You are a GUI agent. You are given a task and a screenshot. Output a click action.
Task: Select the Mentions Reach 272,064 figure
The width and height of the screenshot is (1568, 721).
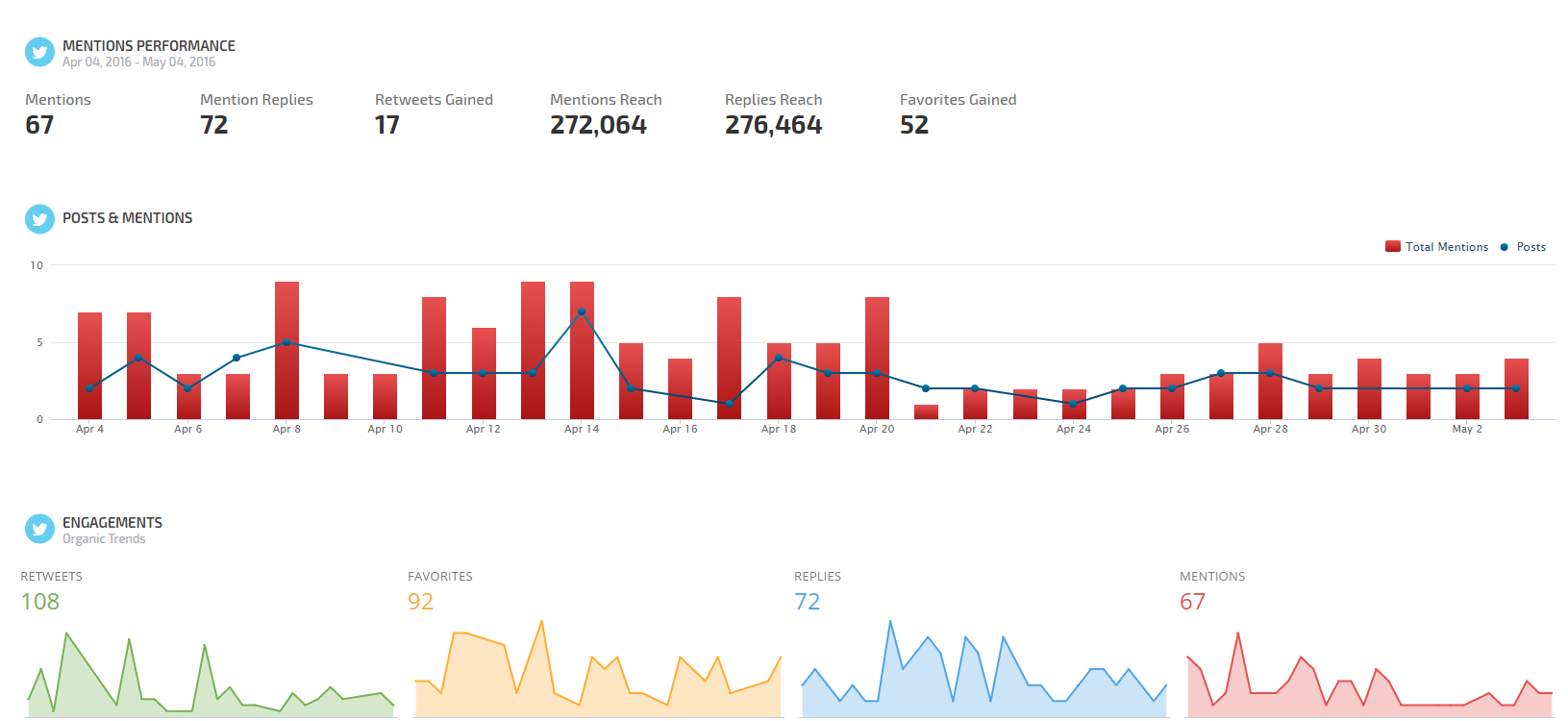tap(598, 125)
